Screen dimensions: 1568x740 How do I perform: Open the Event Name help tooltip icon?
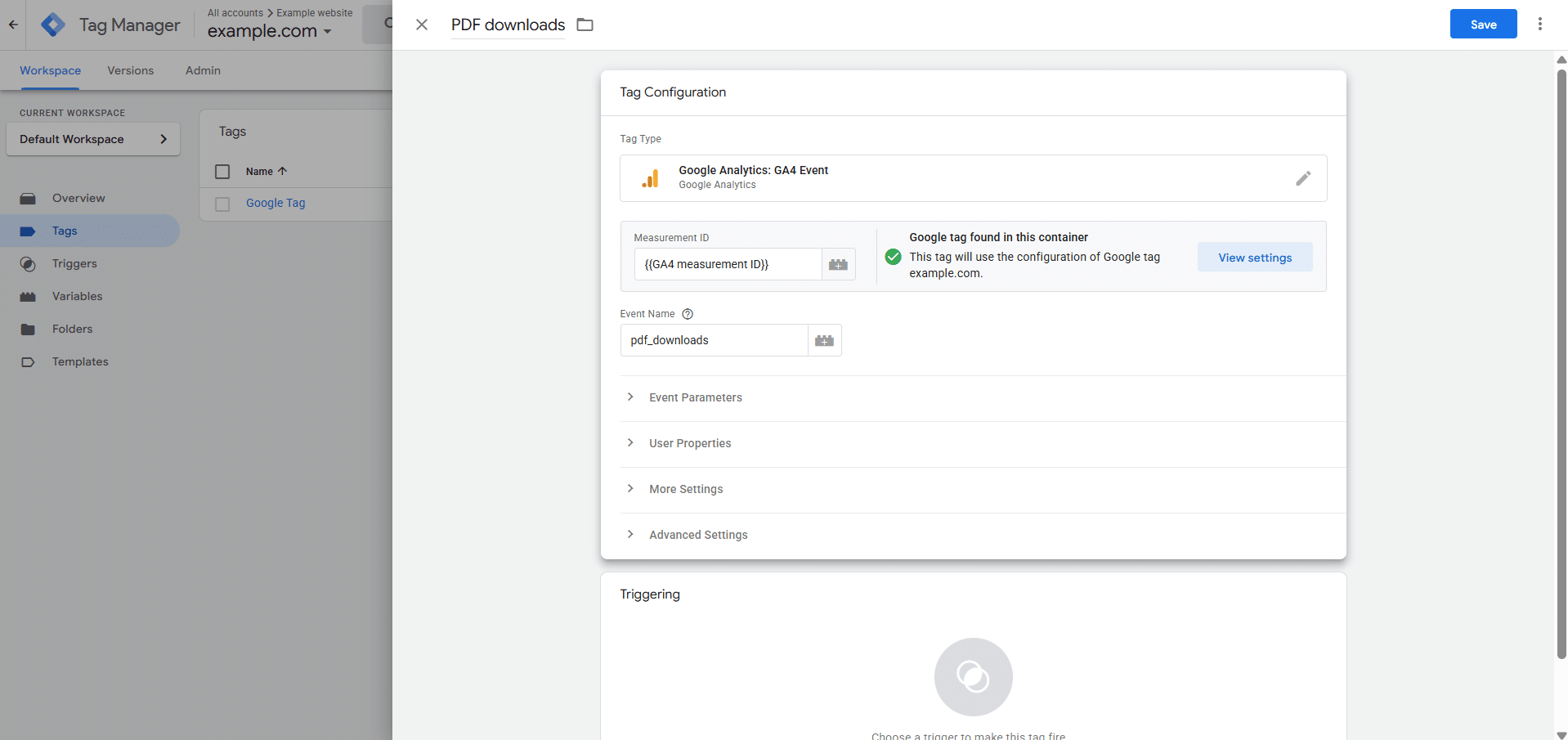point(688,313)
